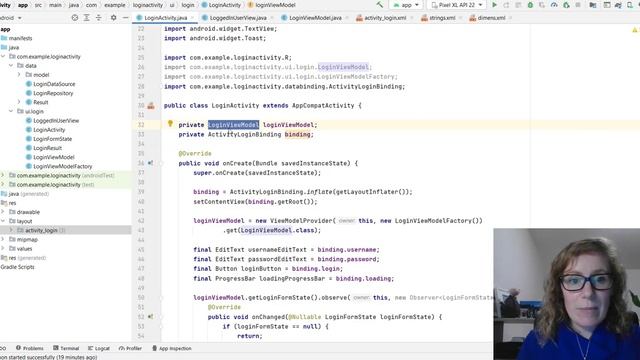The width and height of the screenshot is (640, 360).
Task: Switch to strings.xml tab
Action: (x=442, y=18)
